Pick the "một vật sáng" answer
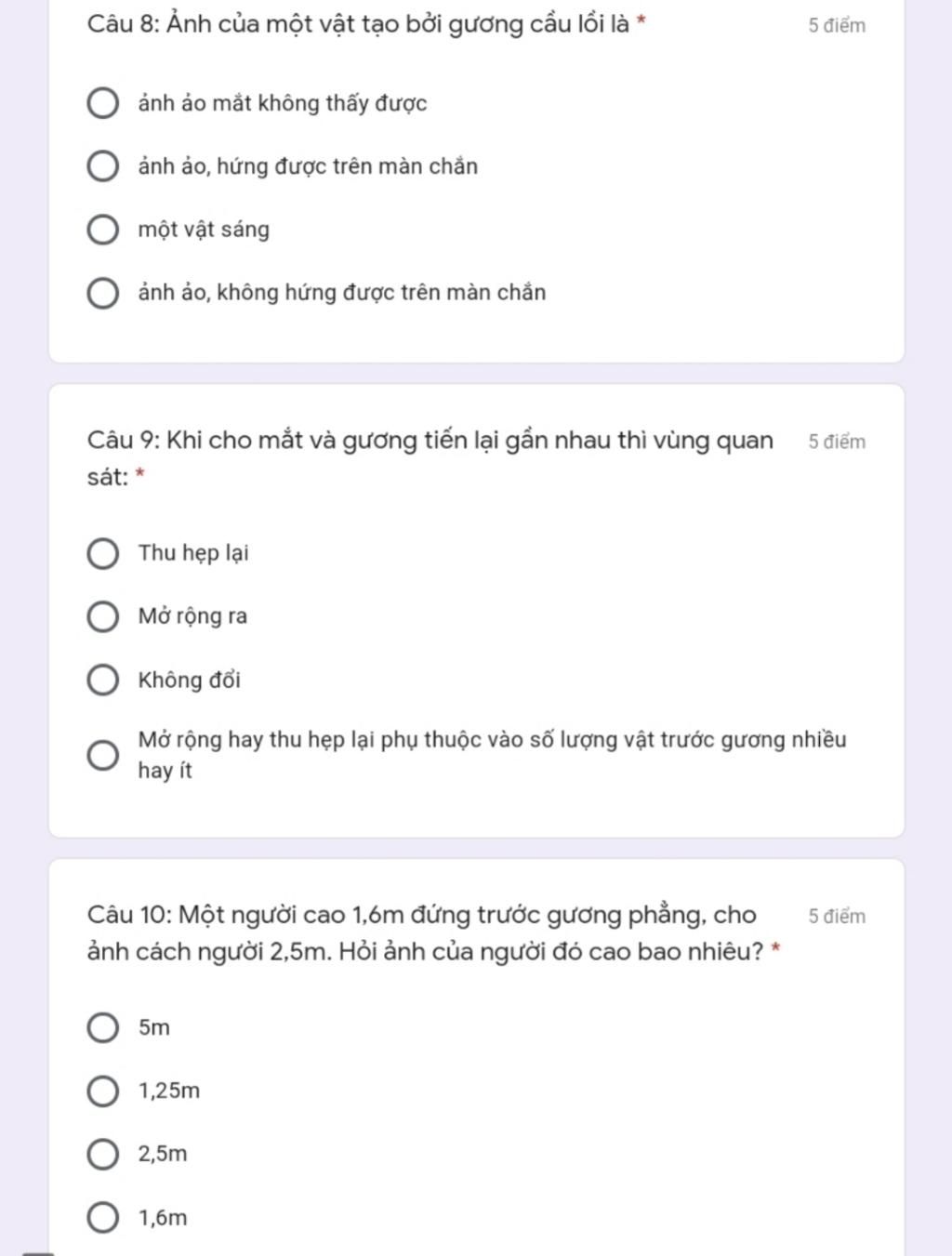 tap(102, 230)
